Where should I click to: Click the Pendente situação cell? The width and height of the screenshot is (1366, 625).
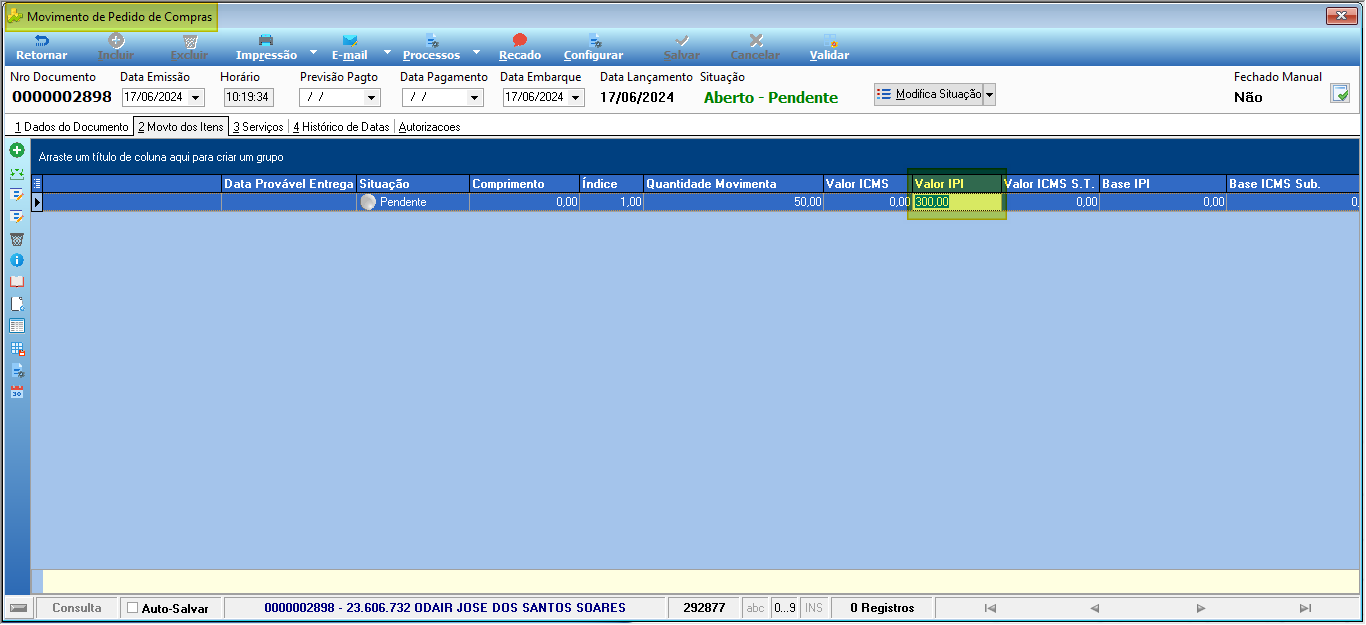[x=413, y=202]
